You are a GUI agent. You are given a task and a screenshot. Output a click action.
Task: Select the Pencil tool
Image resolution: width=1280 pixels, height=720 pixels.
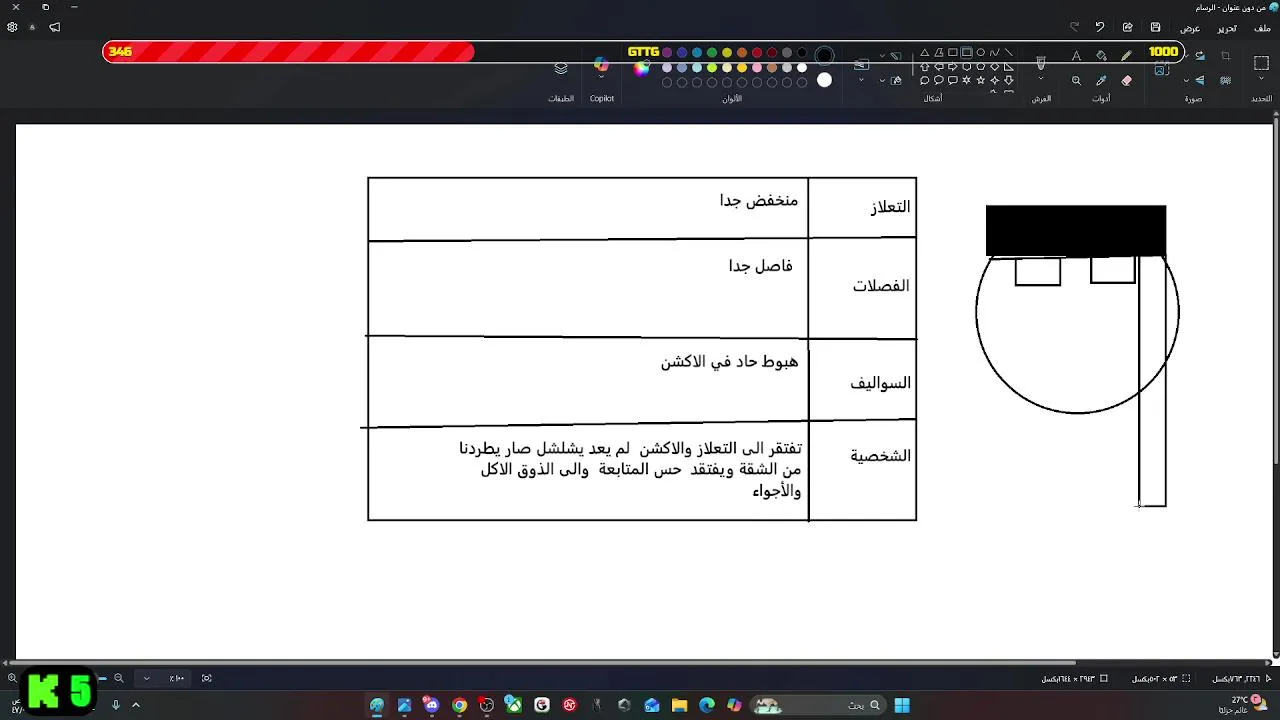point(1127,56)
